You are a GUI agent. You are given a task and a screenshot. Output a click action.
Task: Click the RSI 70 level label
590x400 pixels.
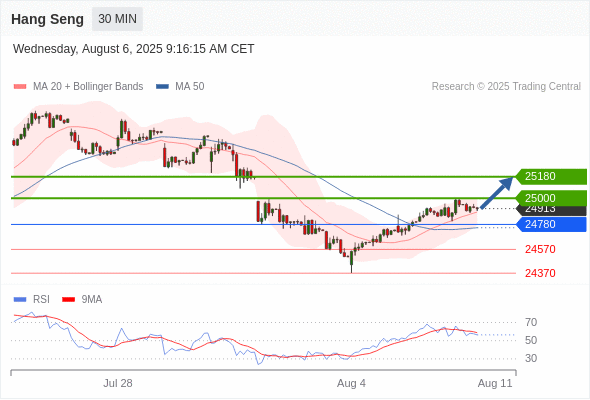[531, 322]
